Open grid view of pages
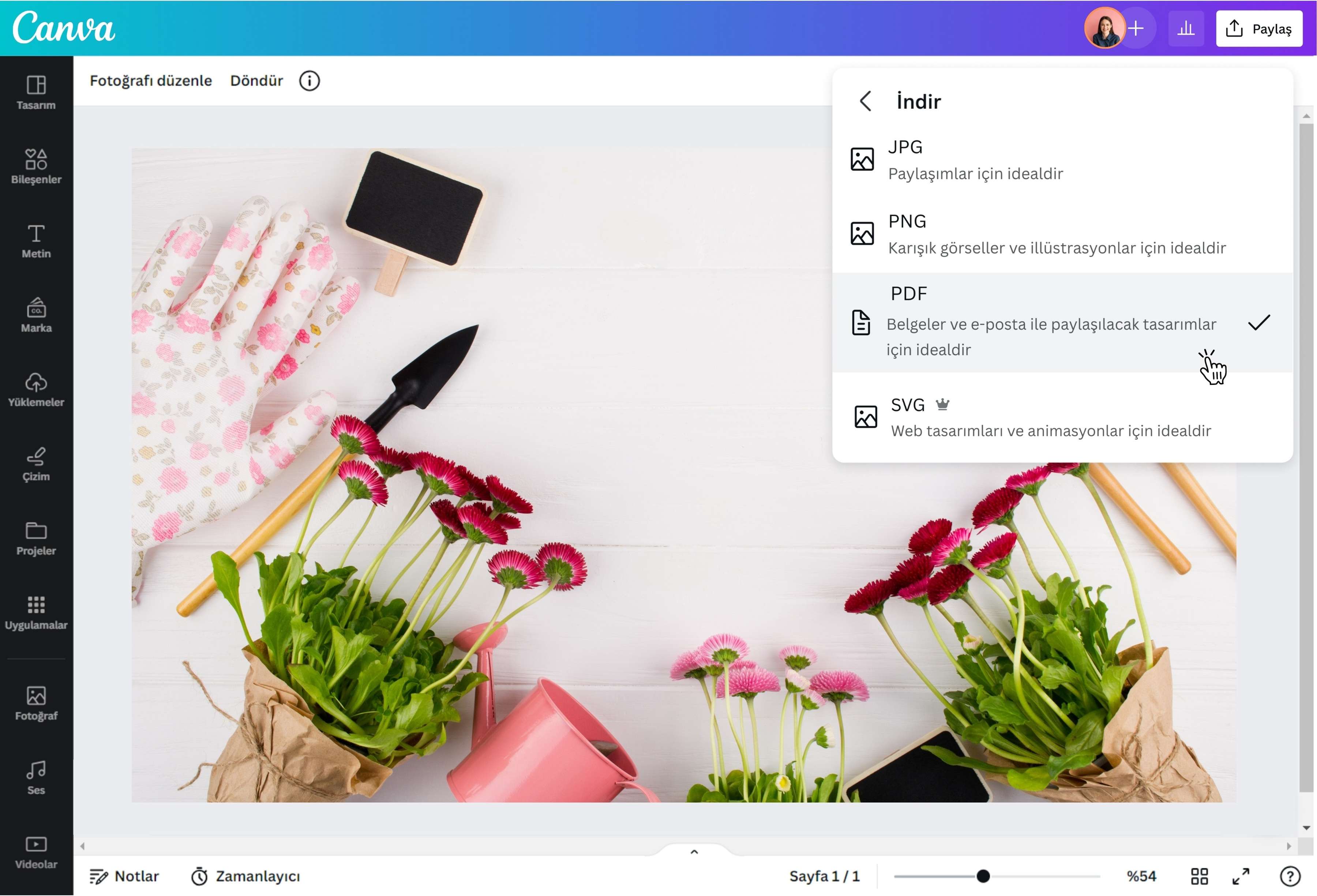The height and width of the screenshot is (896, 1317). coord(1199,876)
